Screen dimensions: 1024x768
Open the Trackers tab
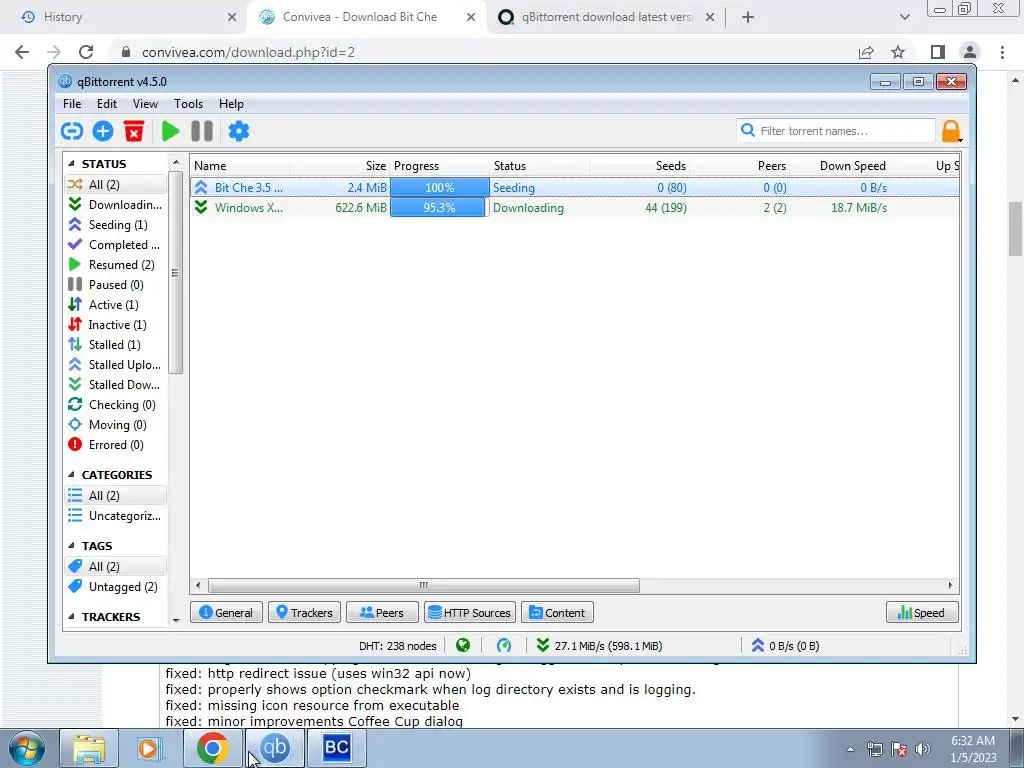point(304,613)
